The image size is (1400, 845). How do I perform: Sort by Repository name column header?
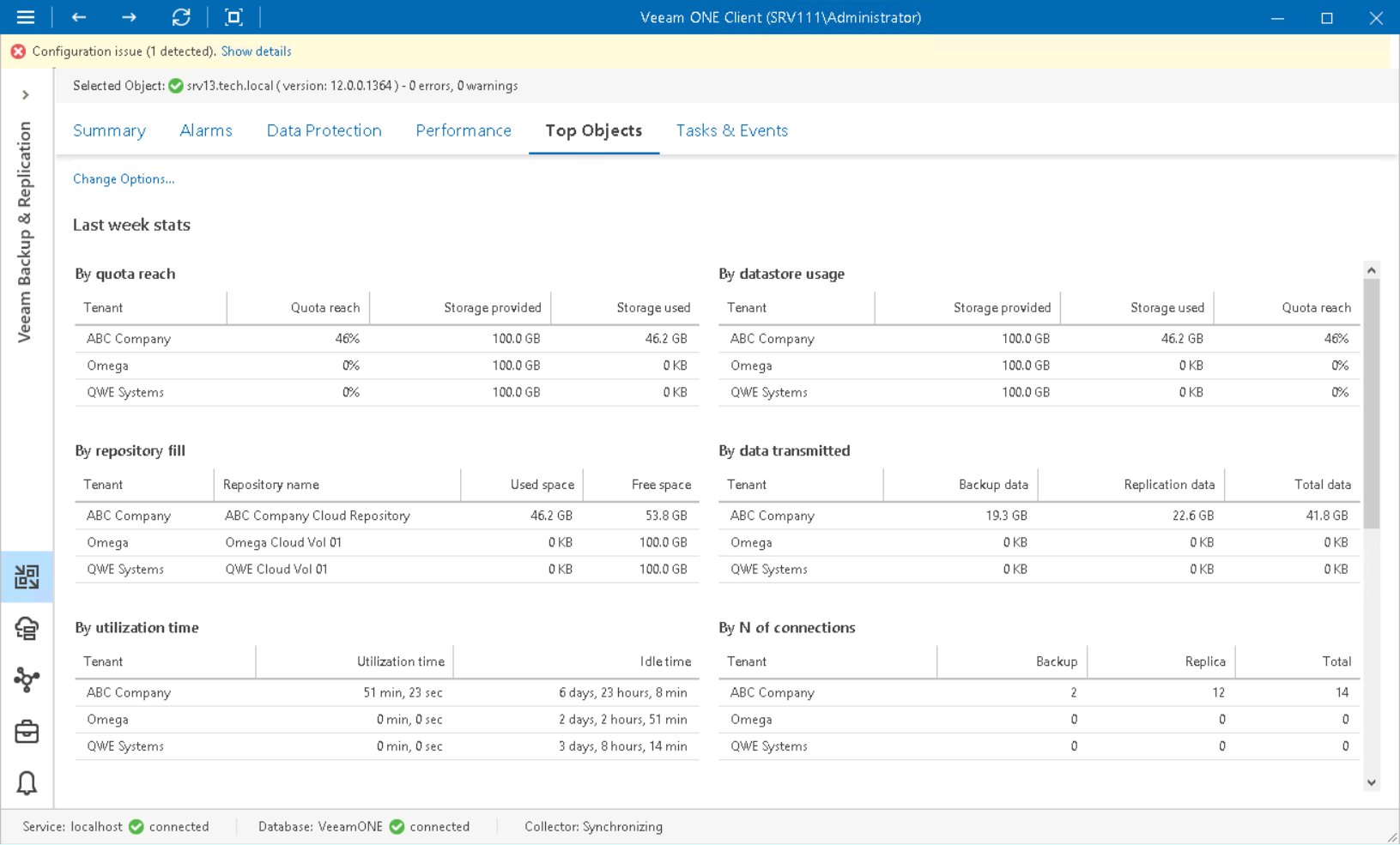tap(337, 485)
